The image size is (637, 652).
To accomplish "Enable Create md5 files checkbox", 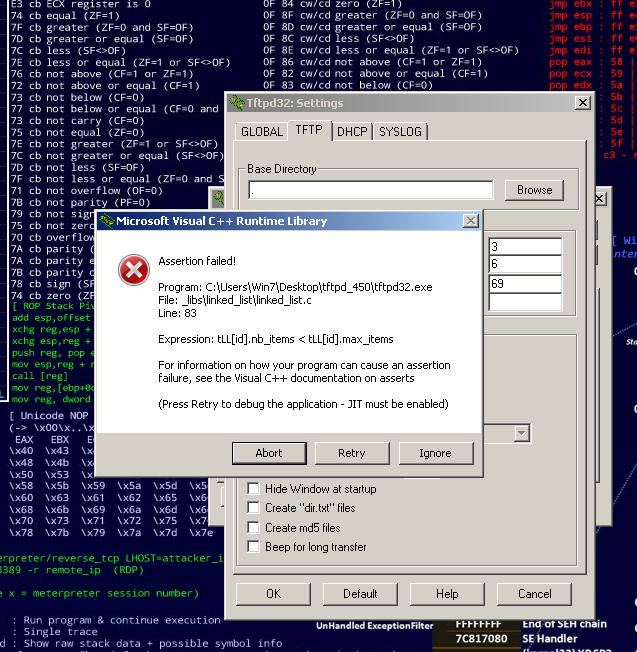I will coord(253,527).
